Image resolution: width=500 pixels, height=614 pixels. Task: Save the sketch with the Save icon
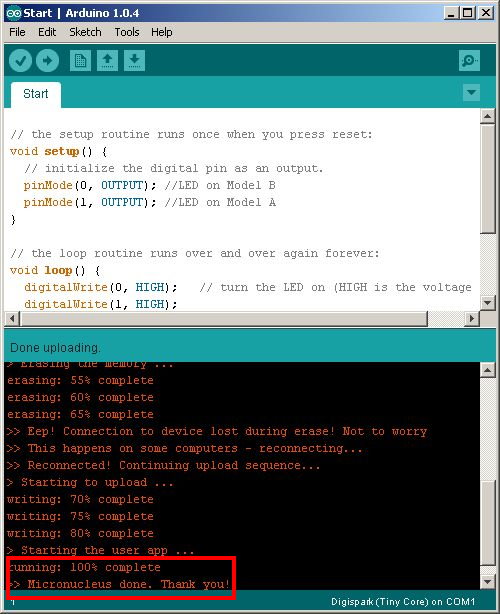click(x=134, y=61)
